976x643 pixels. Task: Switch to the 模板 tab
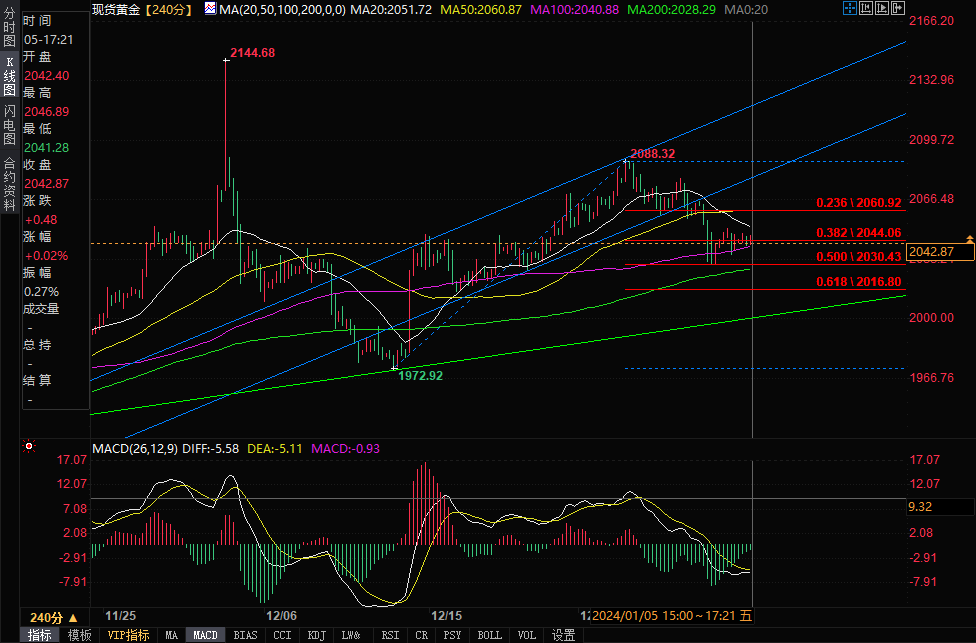[x=80, y=635]
